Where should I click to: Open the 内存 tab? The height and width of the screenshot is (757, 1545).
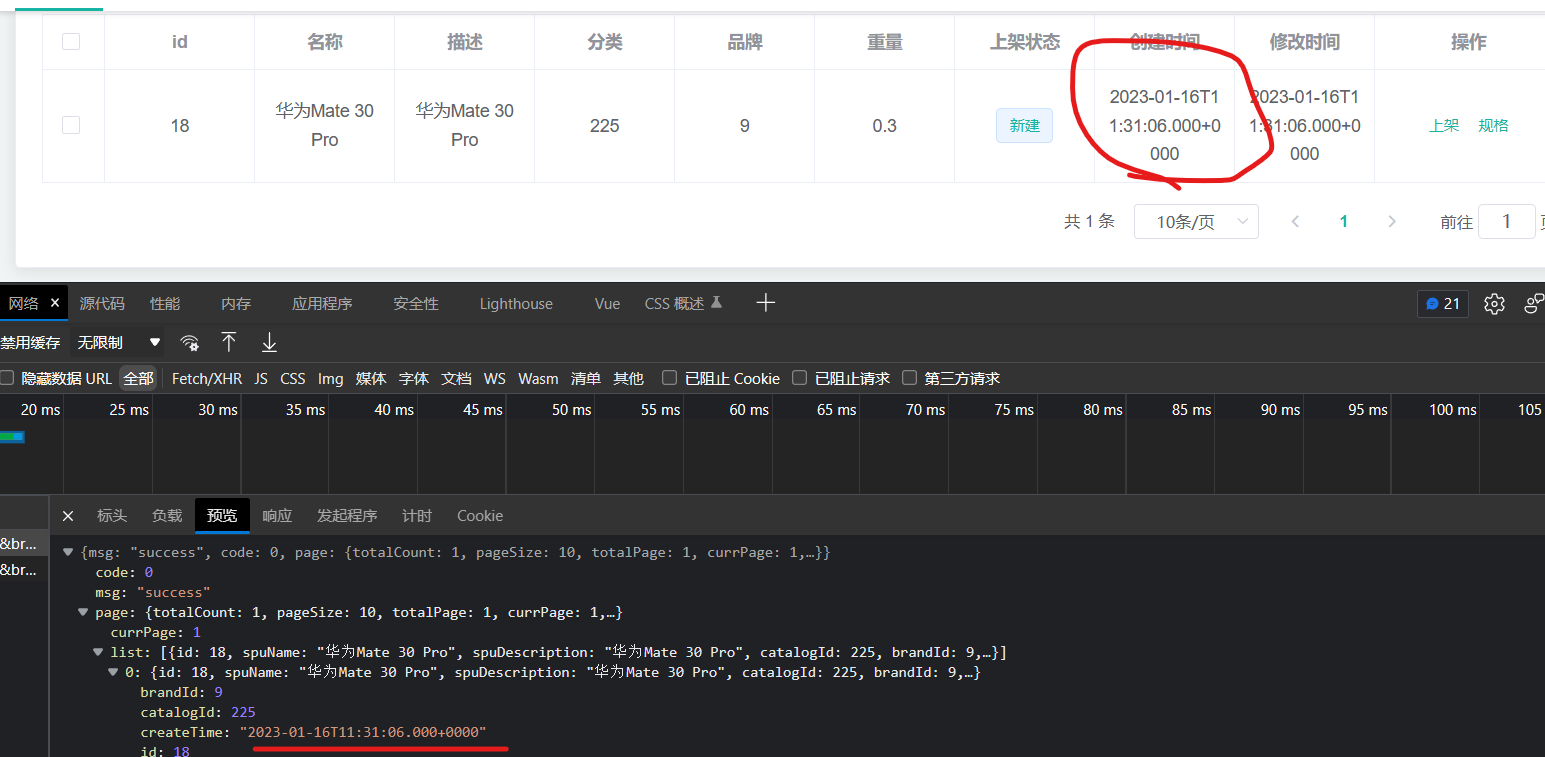(x=236, y=304)
